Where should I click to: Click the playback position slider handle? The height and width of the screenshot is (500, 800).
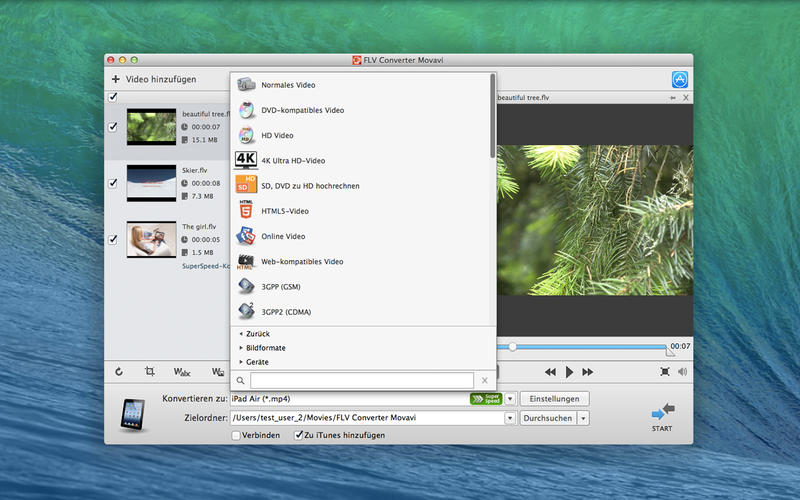pos(512,346)
